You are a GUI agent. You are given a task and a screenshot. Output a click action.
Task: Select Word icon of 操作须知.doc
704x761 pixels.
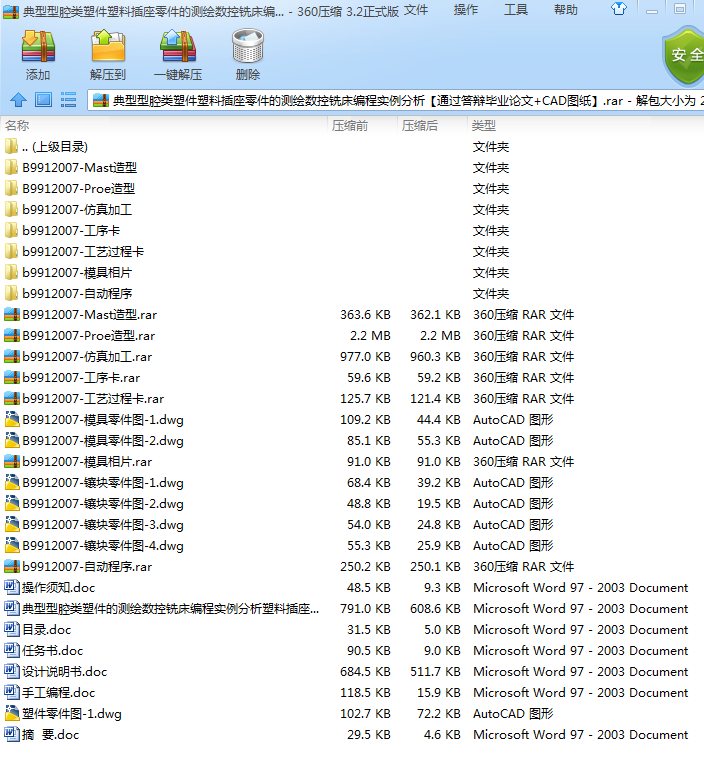tap(11, 587)
